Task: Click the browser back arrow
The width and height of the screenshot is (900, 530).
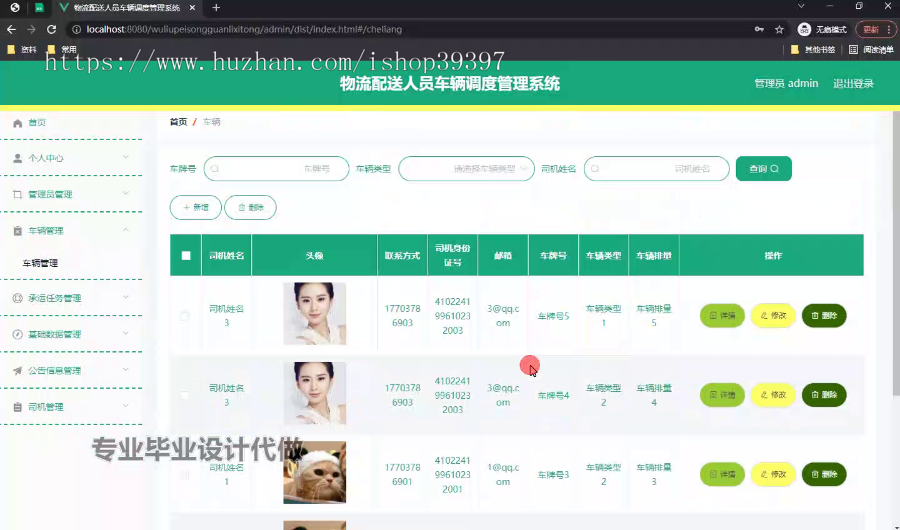Action: (11, 29)
